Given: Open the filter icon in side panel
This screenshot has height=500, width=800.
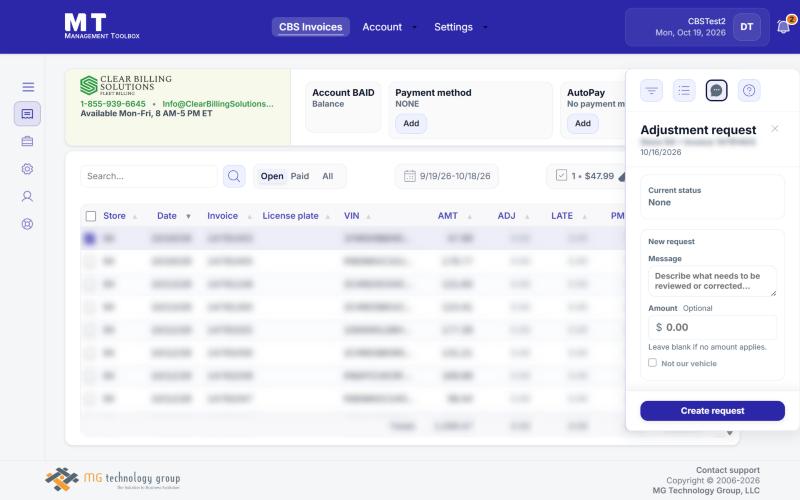Looking at the screenshot, I should [652, 91].
